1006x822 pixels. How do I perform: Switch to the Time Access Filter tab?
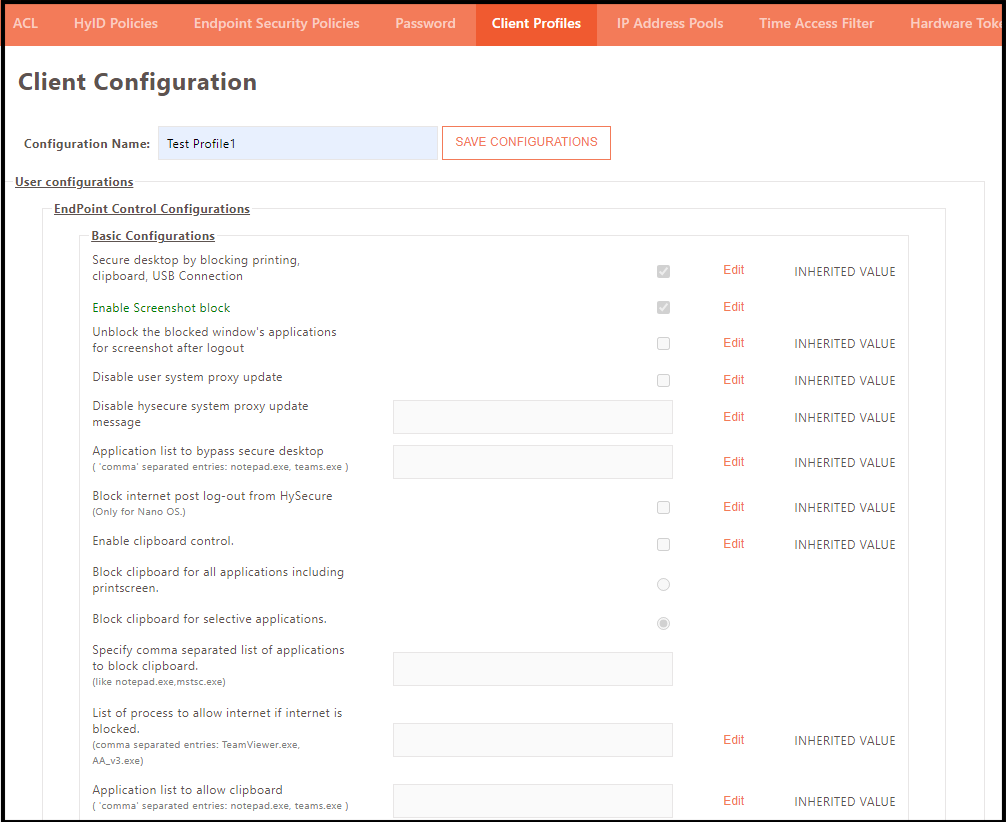[x=816, y=24]
